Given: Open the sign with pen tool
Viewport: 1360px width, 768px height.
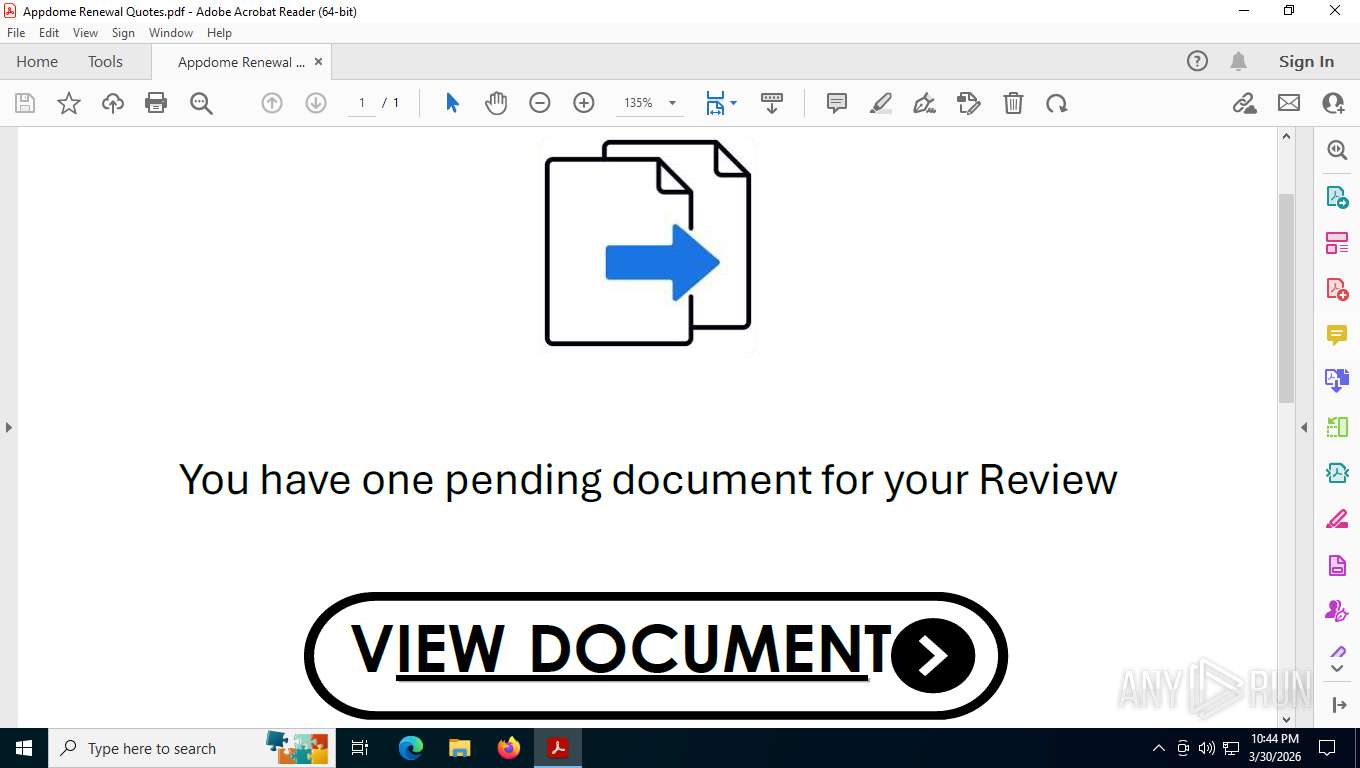Looking at the screenshot, I should click(925, 103).
